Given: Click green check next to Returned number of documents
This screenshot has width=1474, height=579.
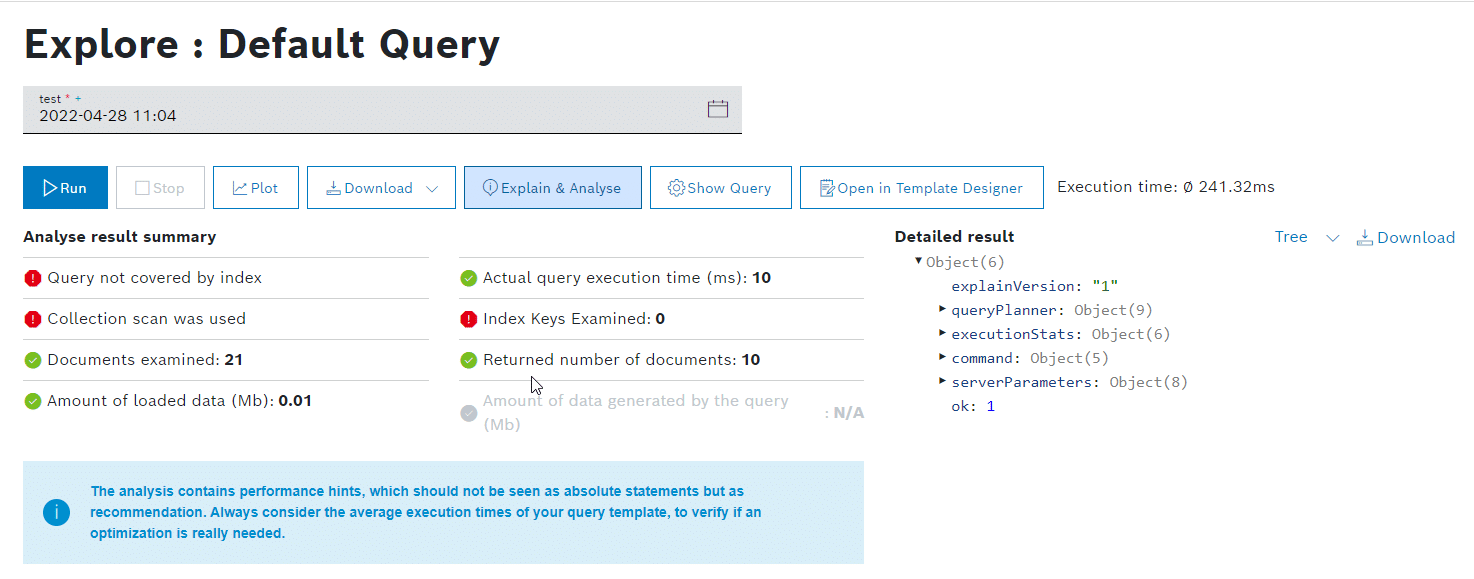Looking at the screenshot, I should (468, 360).
